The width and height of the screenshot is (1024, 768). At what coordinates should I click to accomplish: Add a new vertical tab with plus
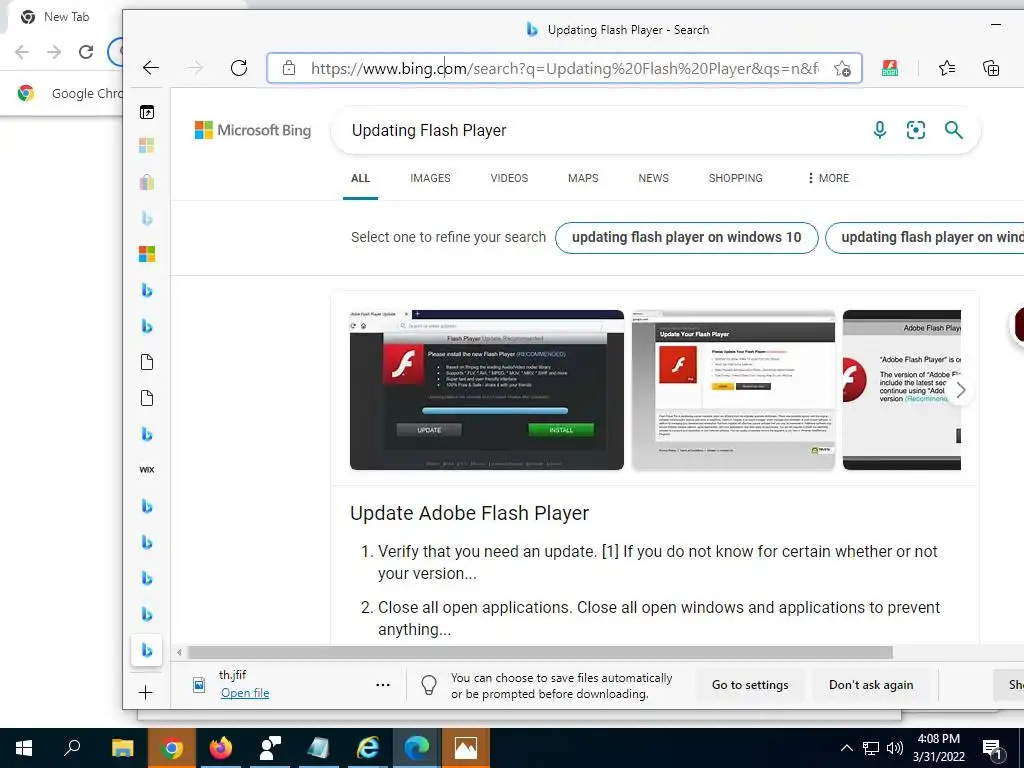(x=146, y=692)
